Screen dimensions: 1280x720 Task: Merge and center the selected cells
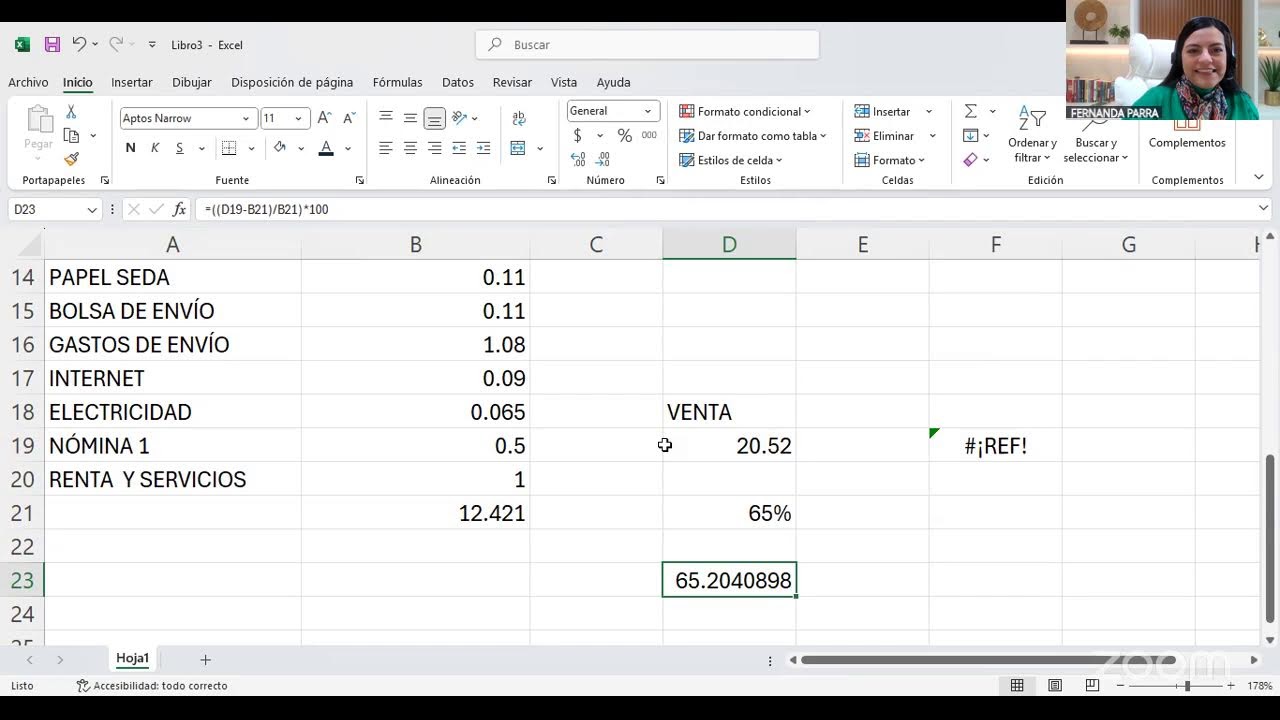tap(518, 148)
